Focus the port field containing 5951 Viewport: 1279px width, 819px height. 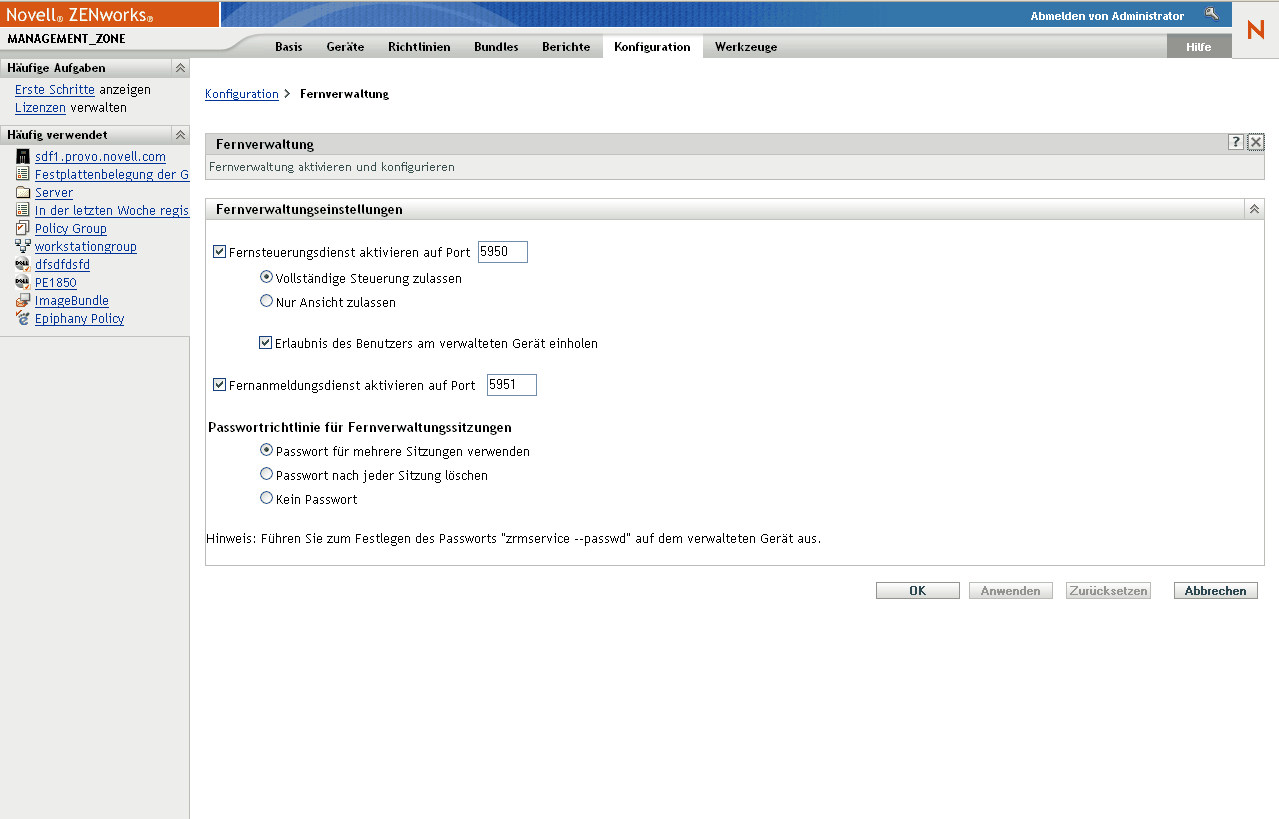[x=512, y=385]
